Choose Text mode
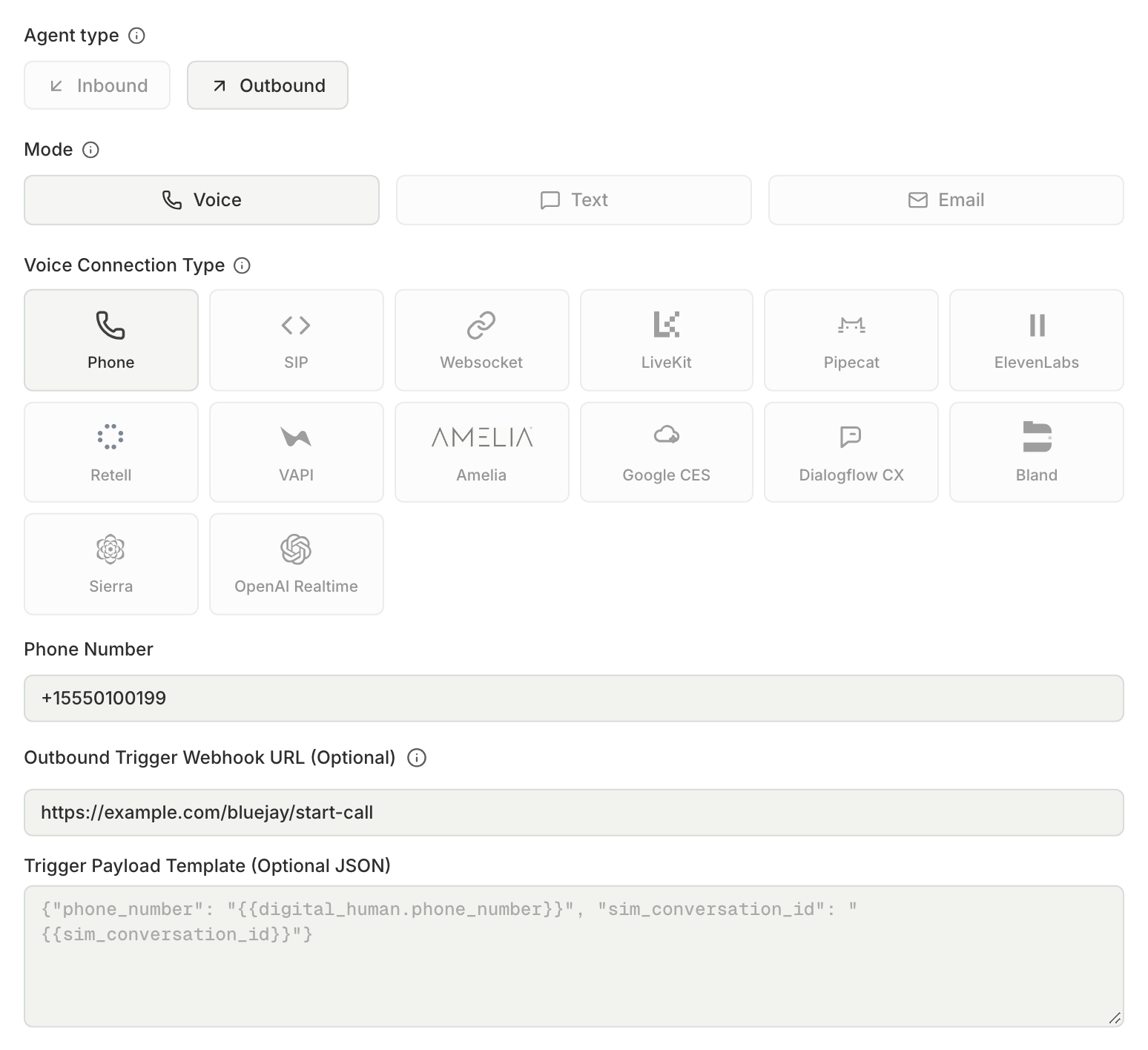The width and height of the screenshot is (1148, 1050). (x=574, y=200)
